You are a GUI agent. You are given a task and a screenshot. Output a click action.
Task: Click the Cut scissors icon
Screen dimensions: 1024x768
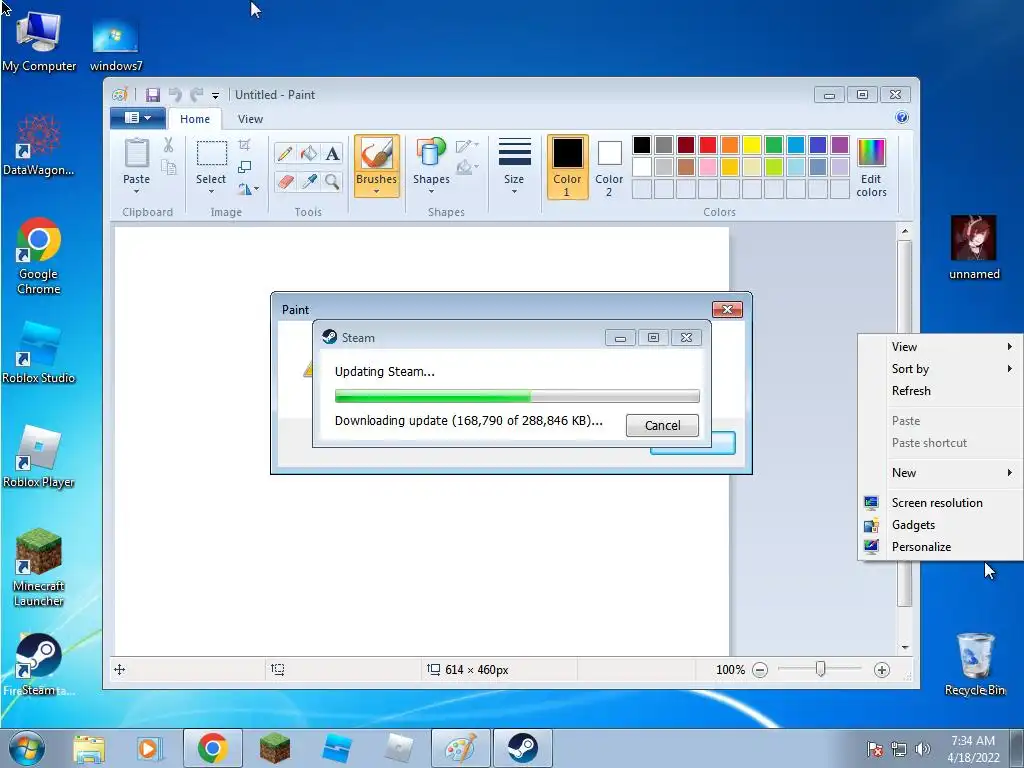click(x=168, y=145)
